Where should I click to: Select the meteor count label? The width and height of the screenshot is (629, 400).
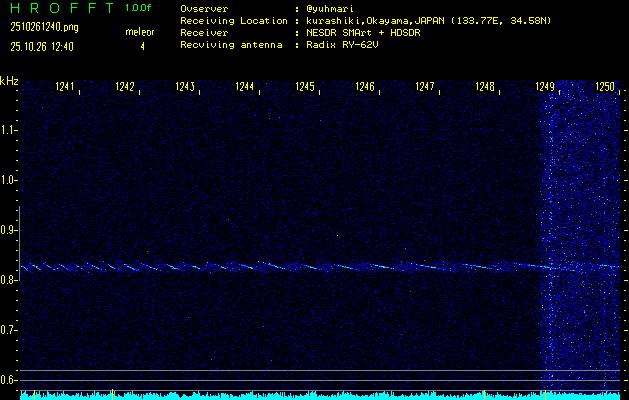139,33
